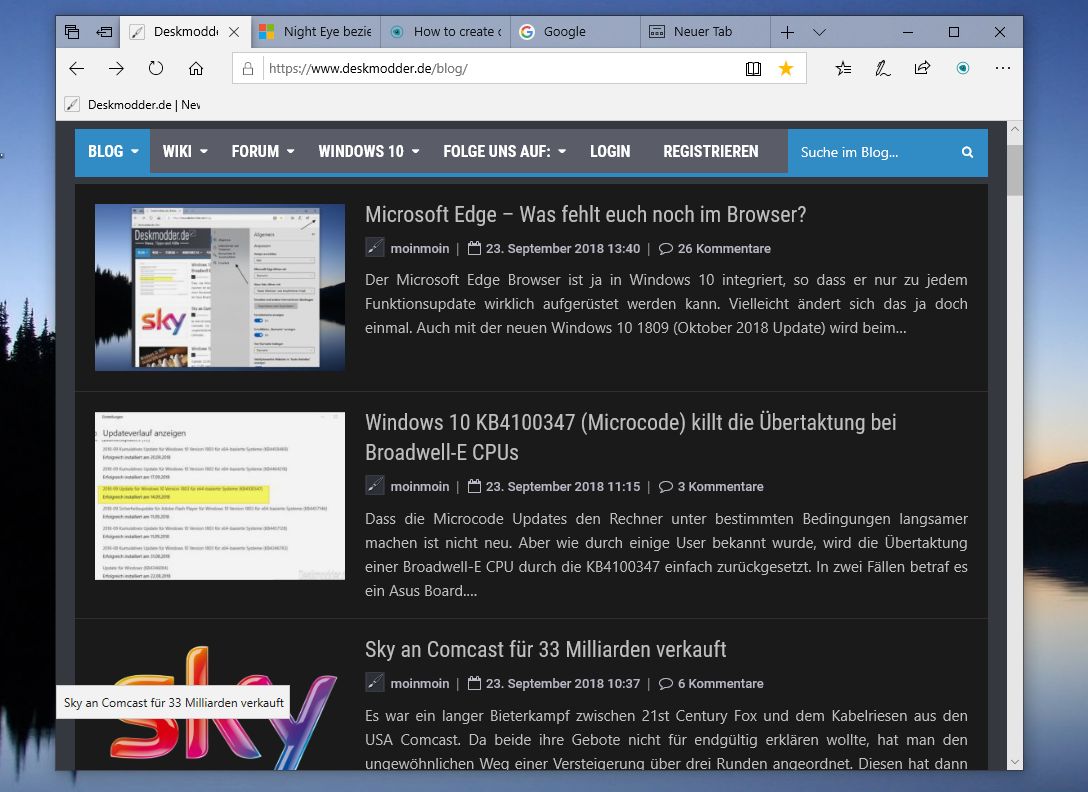This screenshot has width=1088, height=792.
Task: Click the yellow favorites star
Action: [x=785, y=68]
